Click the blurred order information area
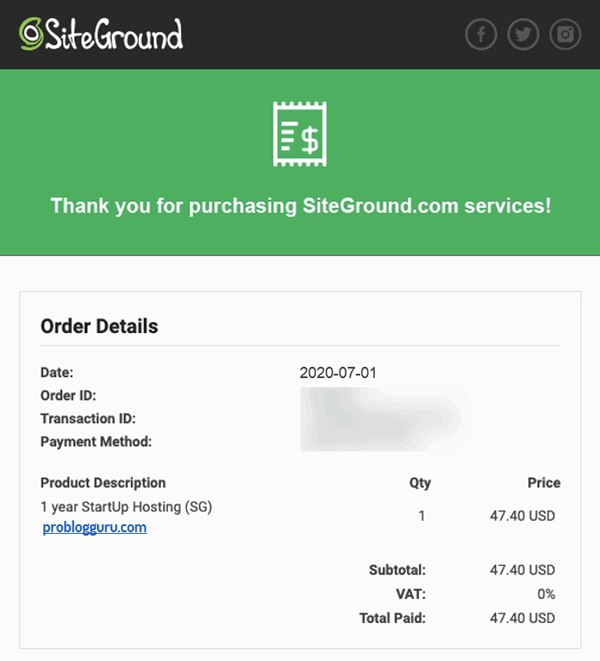The image size is (600, 661). coord(384,419)
